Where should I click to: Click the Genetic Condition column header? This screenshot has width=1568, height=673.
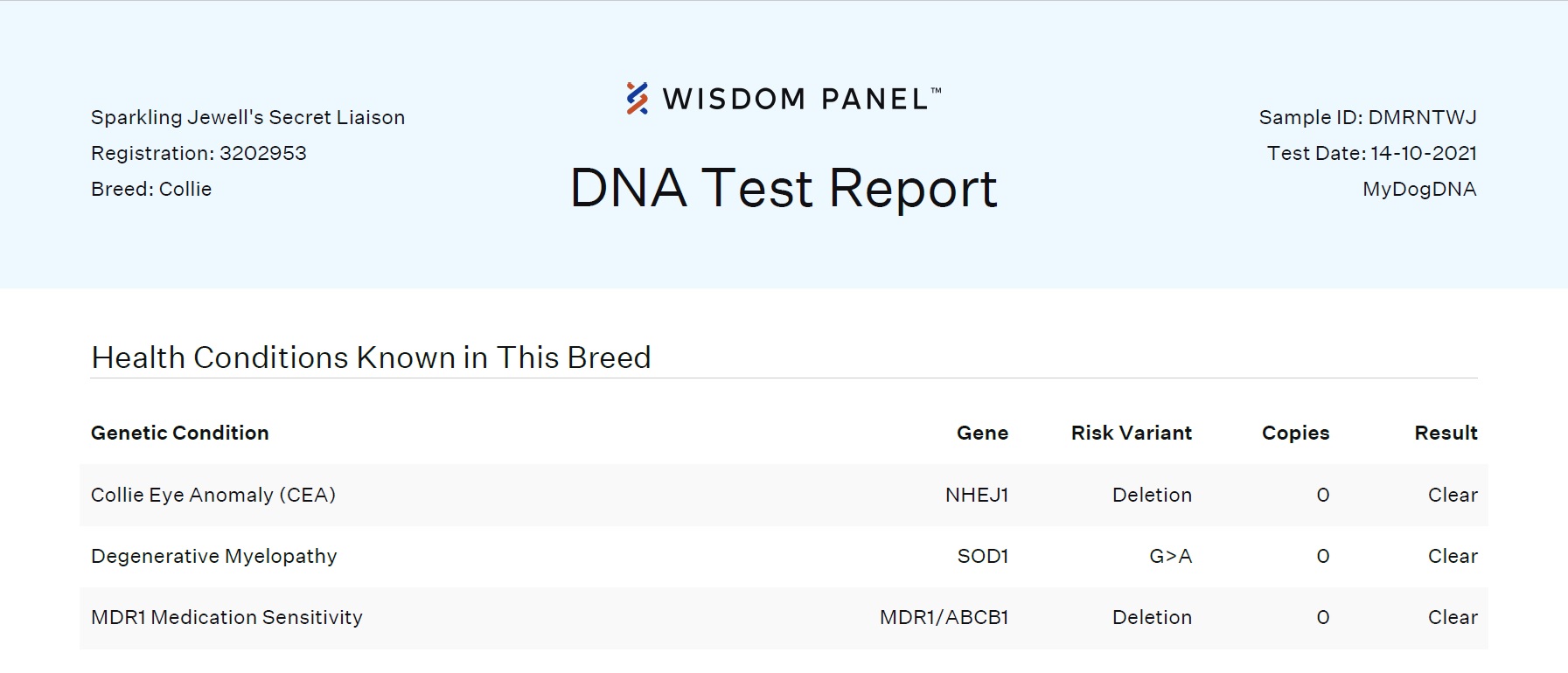point(180,433)
